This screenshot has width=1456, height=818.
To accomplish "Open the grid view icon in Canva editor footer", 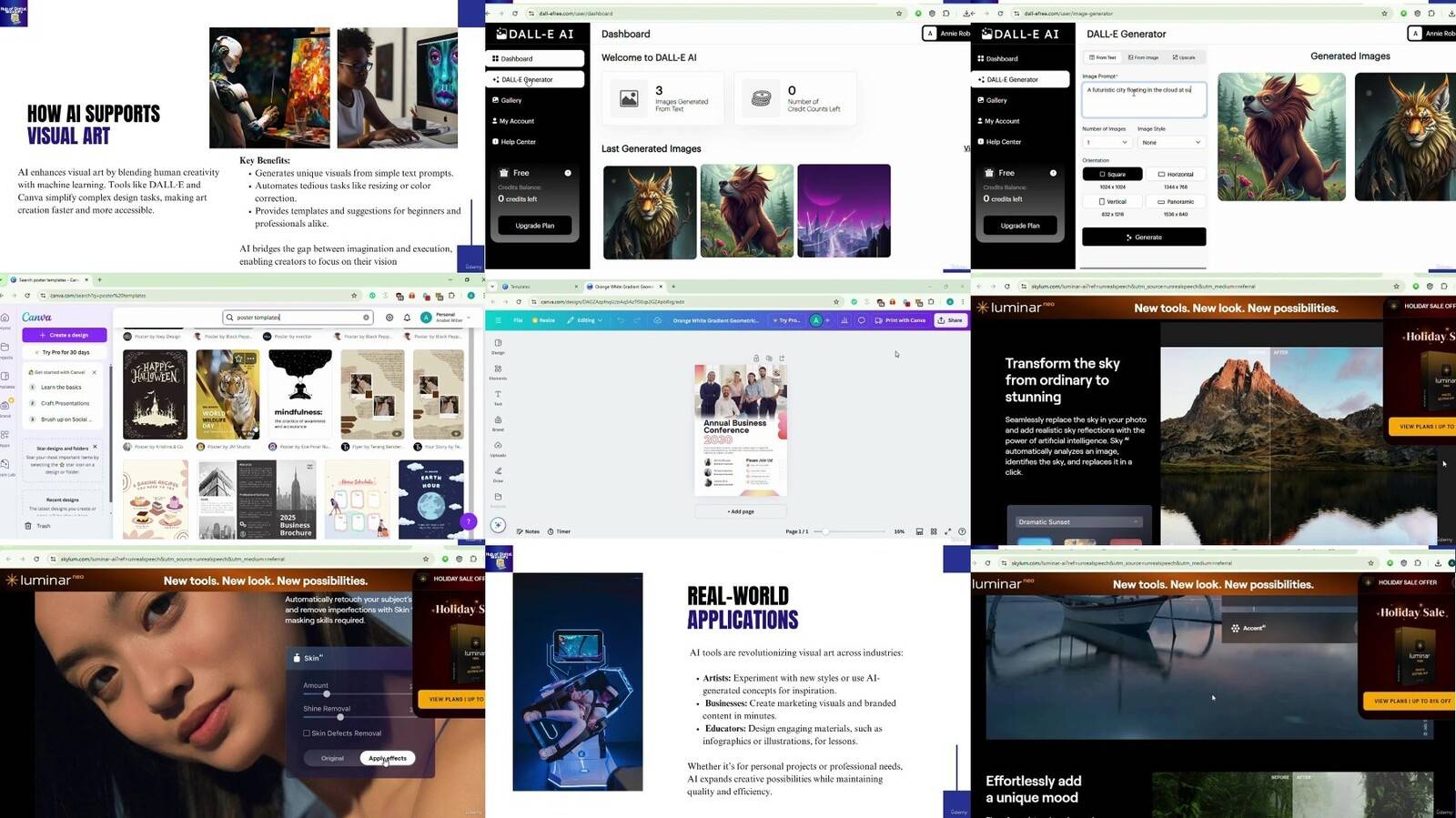I will click(933, 531).
